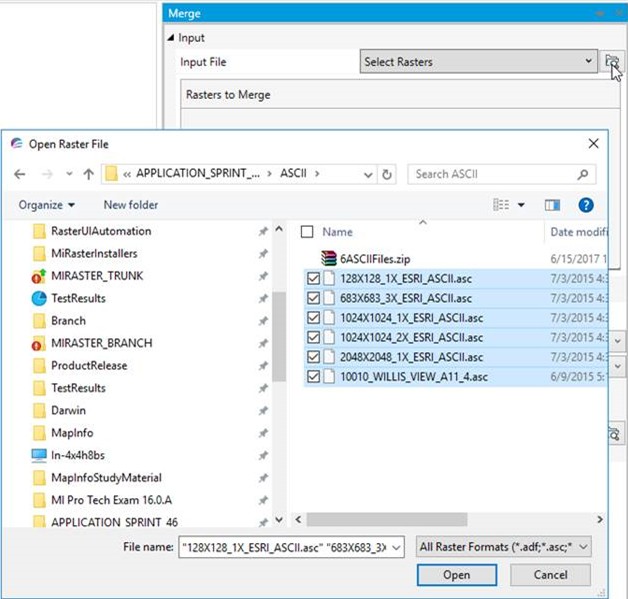This screenshot has width=628, height=599.
Task: Click the Open button
Action: (456, 575)
